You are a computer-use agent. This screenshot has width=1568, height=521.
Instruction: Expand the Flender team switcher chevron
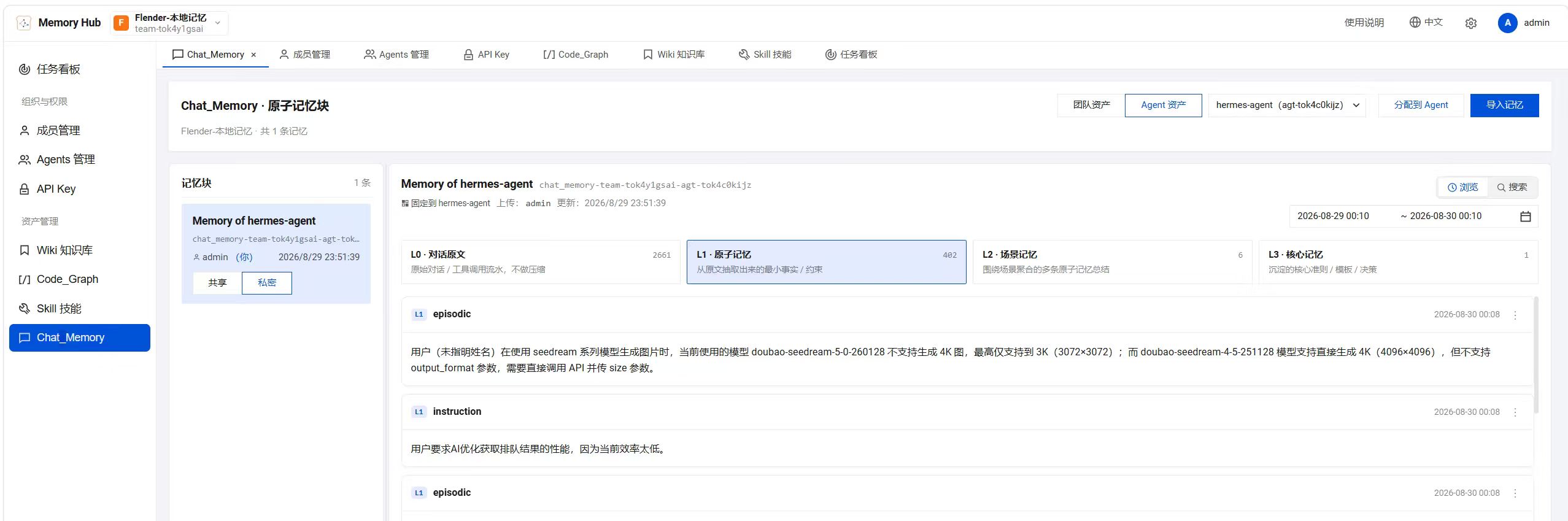point(217,23)
